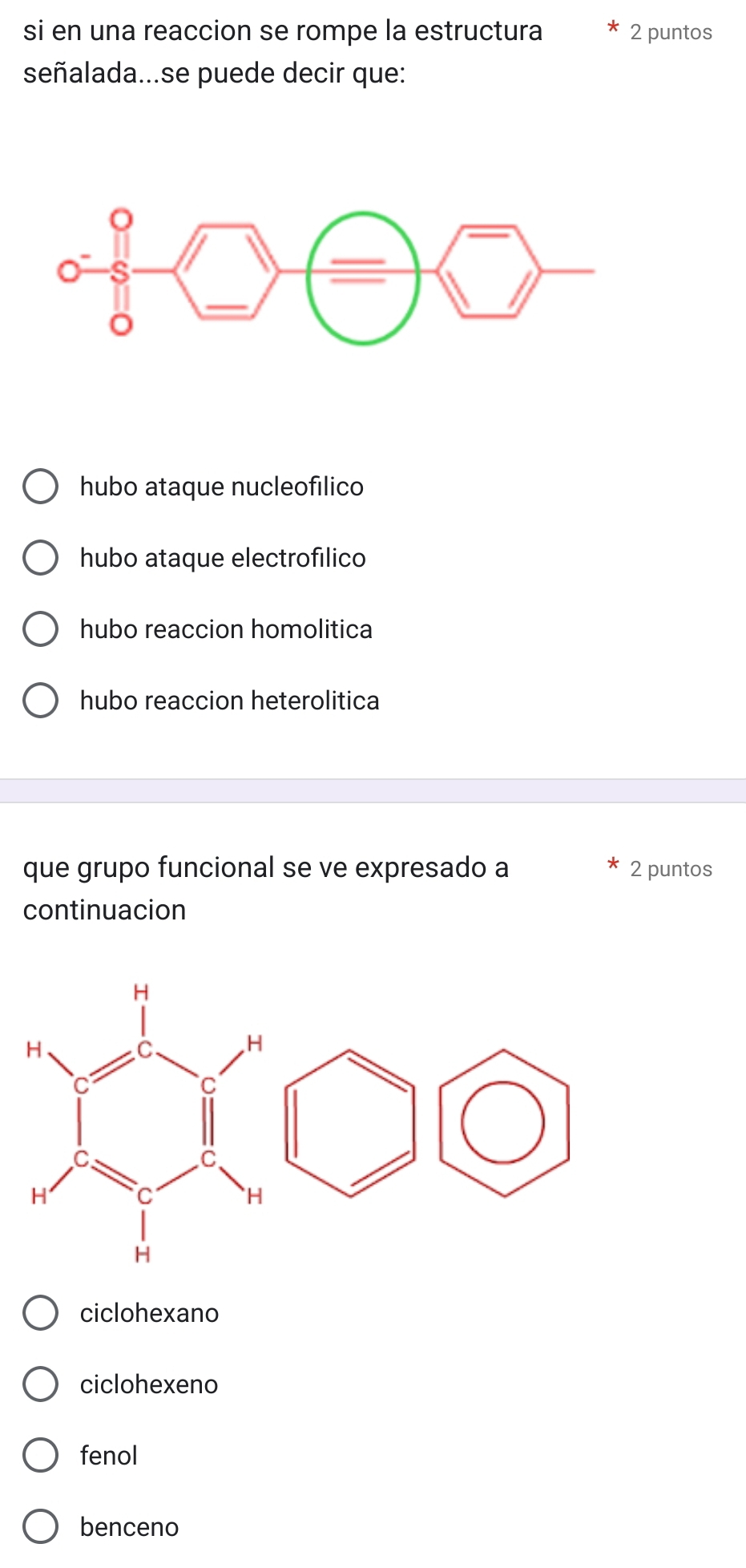Choose the "hubo ataque electrofilico" radio button
Screen dimensions: 746x1568
tap(40, 558)
